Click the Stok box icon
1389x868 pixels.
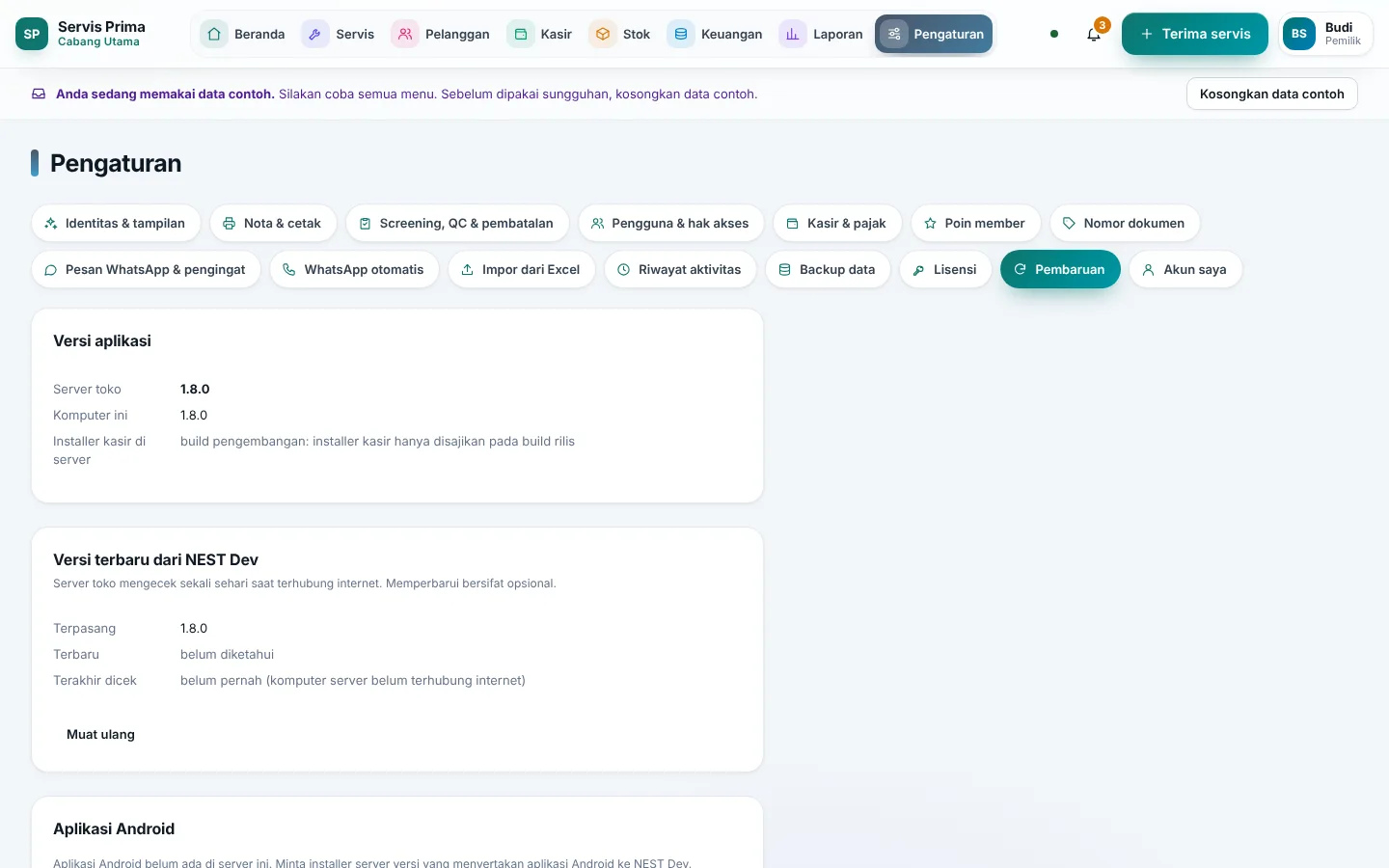[x=603, y=34]
